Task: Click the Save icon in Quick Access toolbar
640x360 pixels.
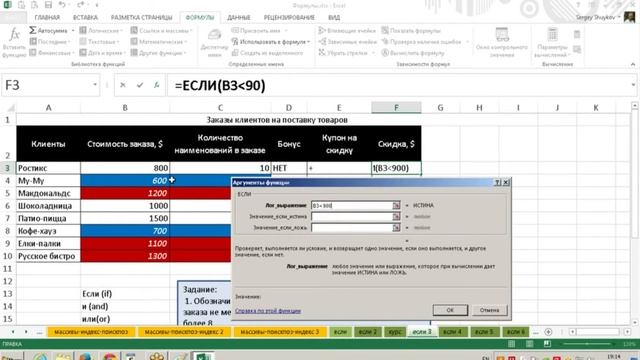Action: pyautogui.click(x=48, y=5)
